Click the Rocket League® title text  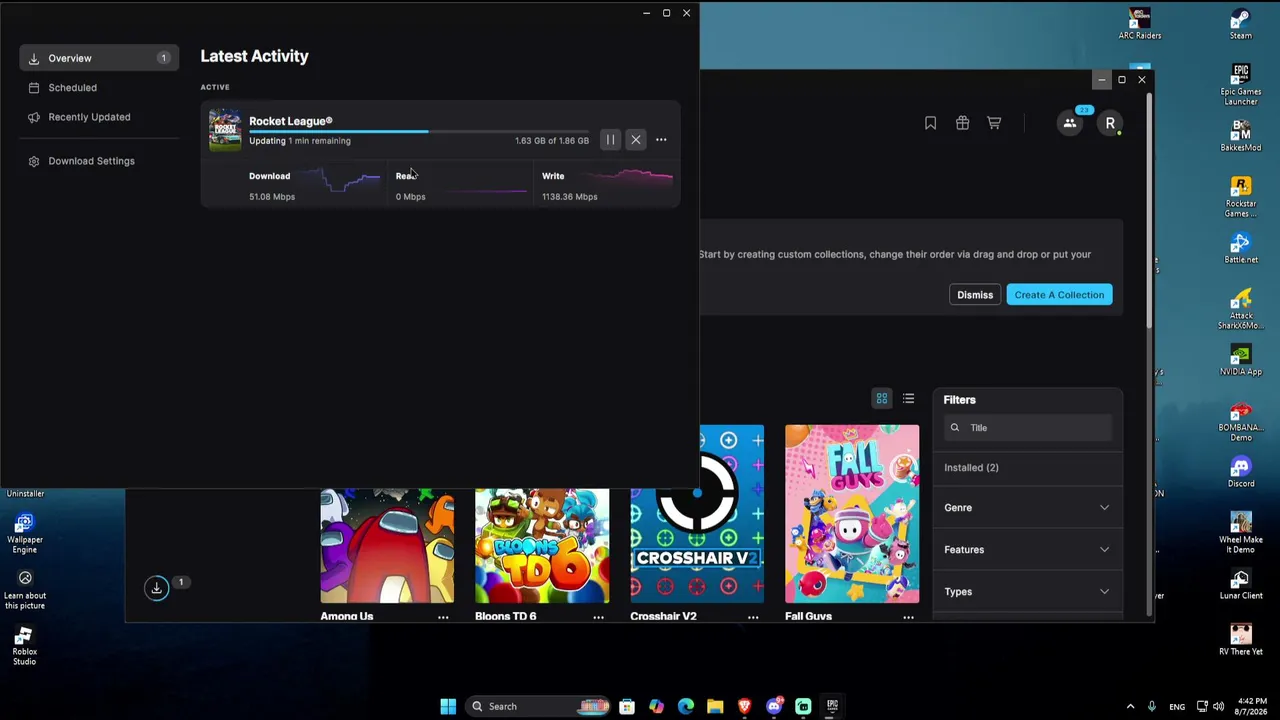(x=291, y=121)
